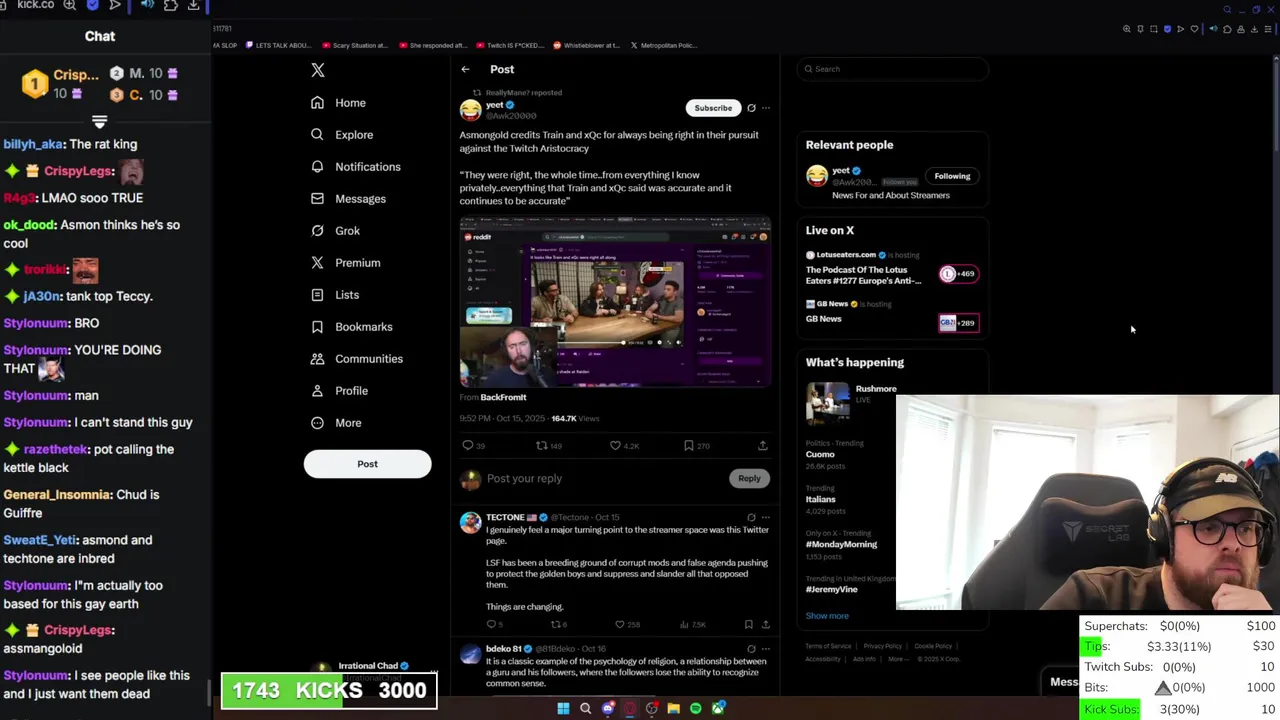Bookmark the main post with 270 bookmarks
1280x720 pixels.
point(688,445)
